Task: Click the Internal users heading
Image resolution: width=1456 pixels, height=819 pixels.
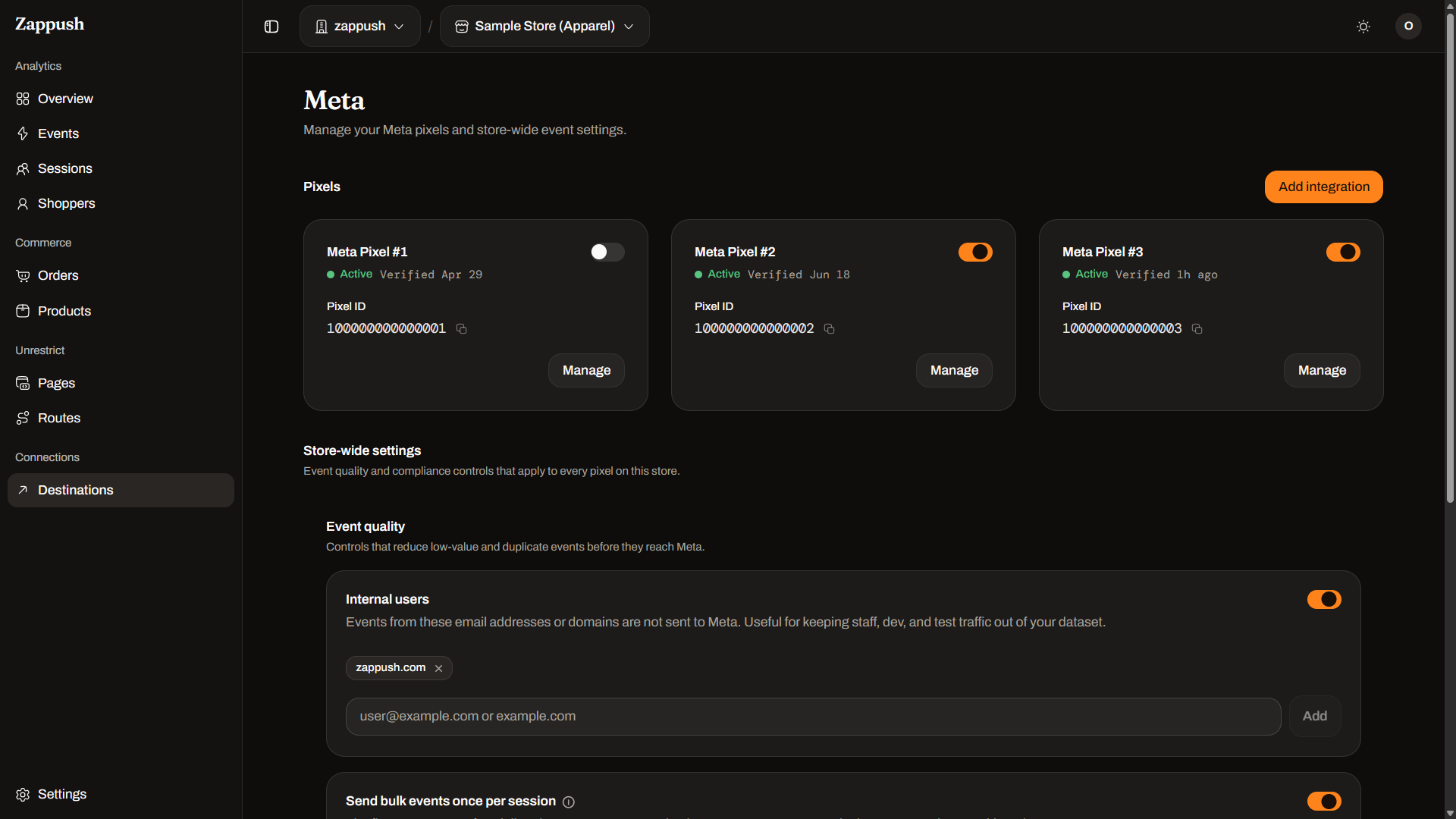Action: tap(387, 600)
